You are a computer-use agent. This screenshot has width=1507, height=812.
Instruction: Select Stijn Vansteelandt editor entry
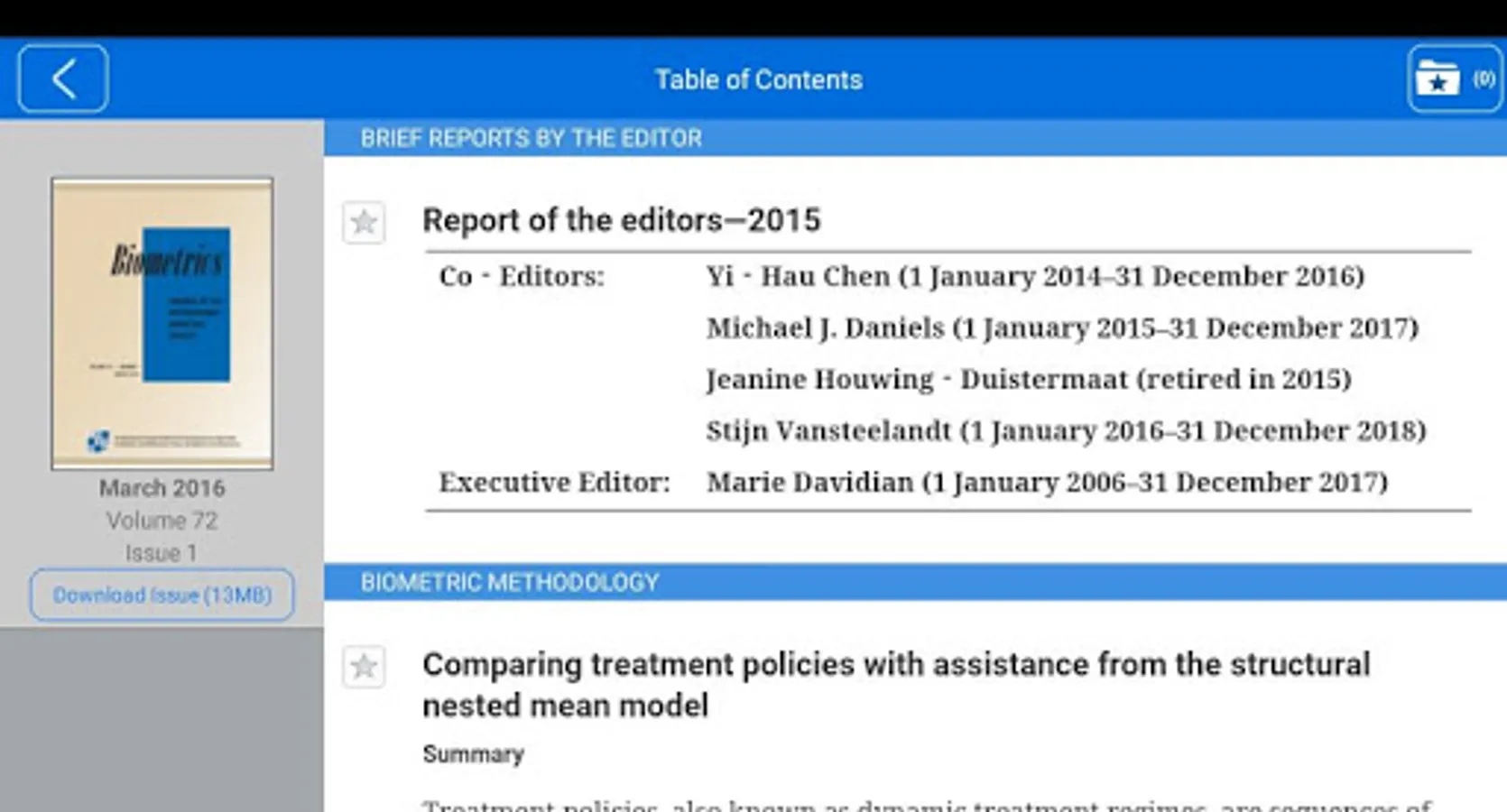(1067, 430)
